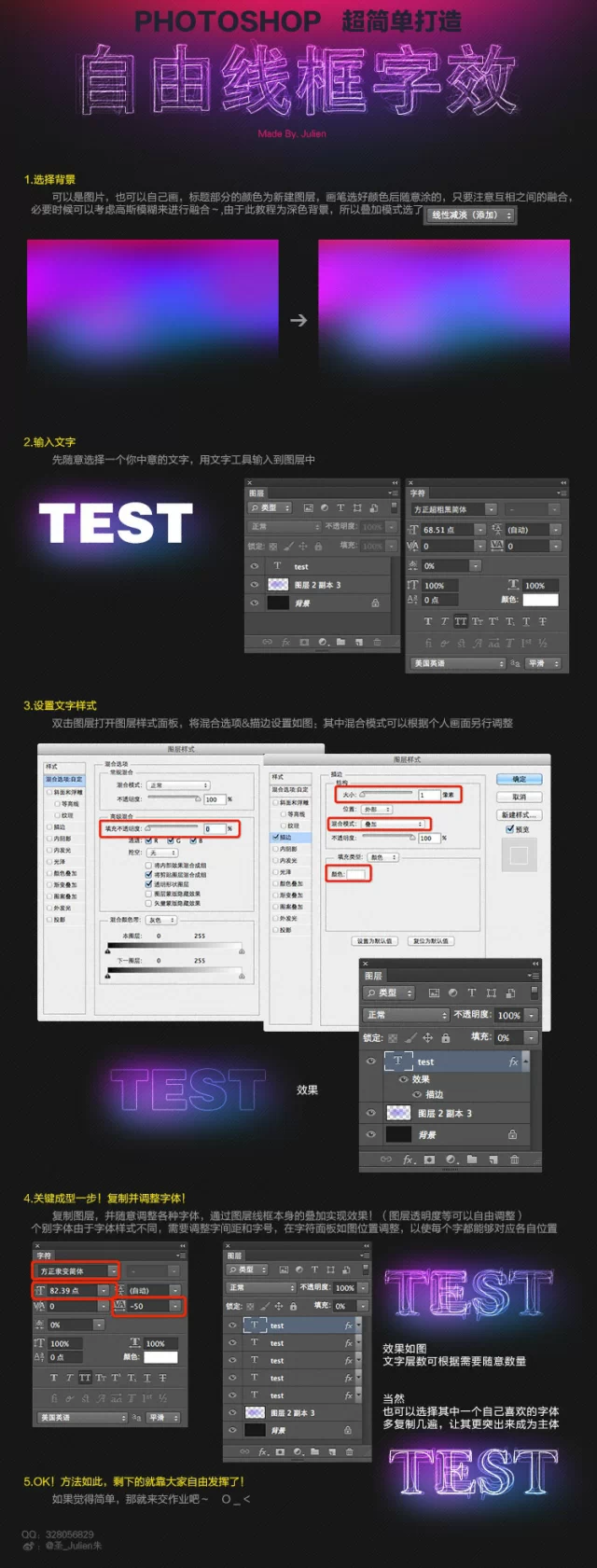
Task: Click the link layers icon in step 2 Layers panel
Action: coord(268,642)
